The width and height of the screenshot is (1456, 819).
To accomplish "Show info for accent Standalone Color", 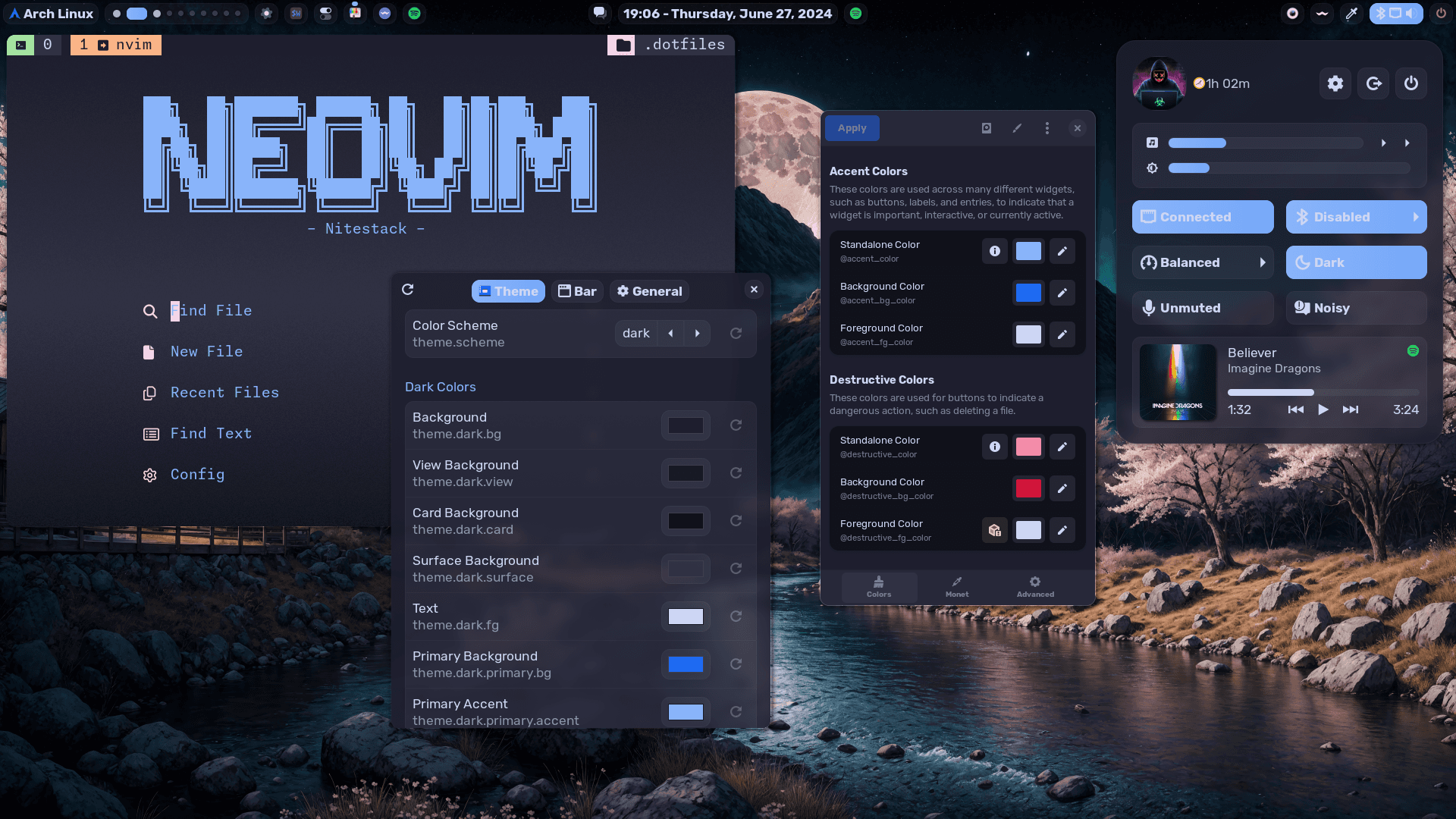I will (995, 251).
